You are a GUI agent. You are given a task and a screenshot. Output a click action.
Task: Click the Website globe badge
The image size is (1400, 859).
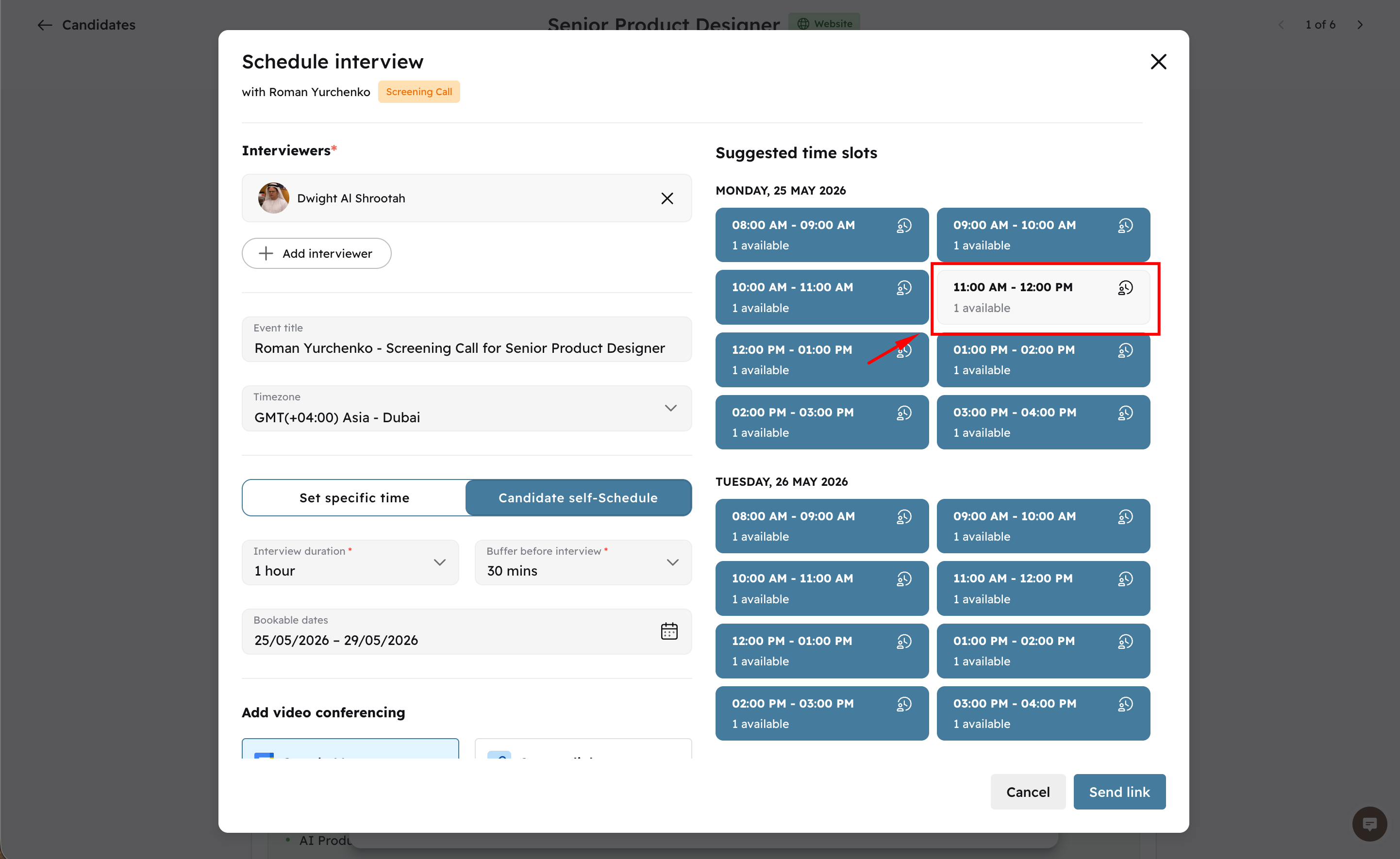(x=824, y=23)
